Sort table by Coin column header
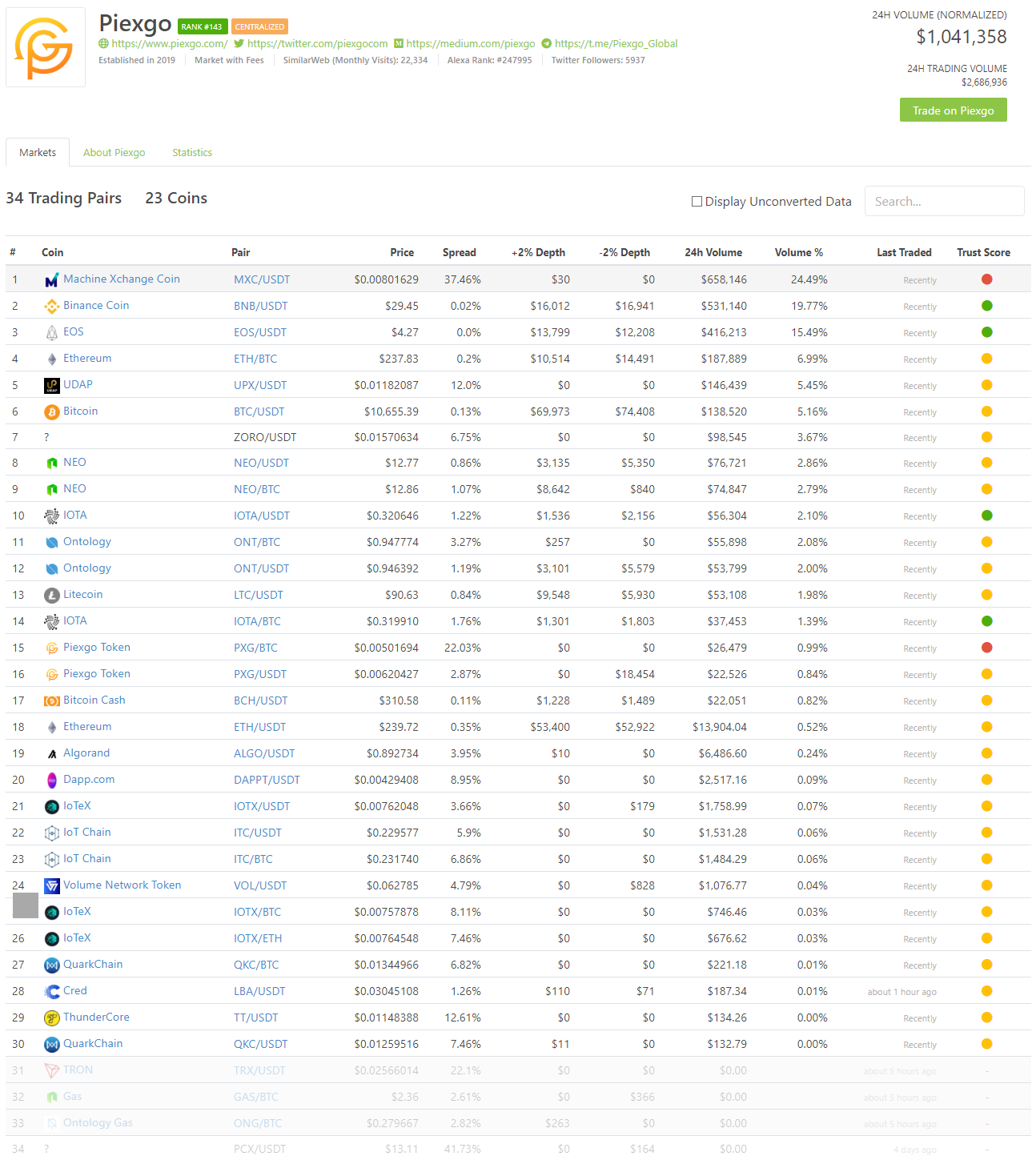 (x=53, y=253)
